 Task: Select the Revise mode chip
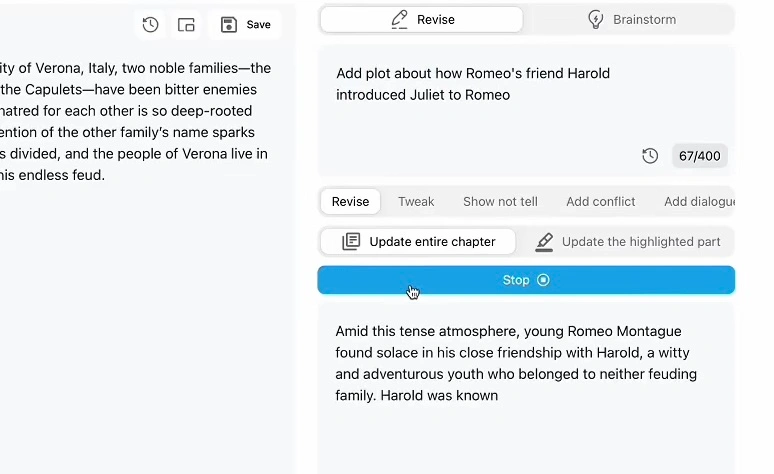click(x=350, y=201)
